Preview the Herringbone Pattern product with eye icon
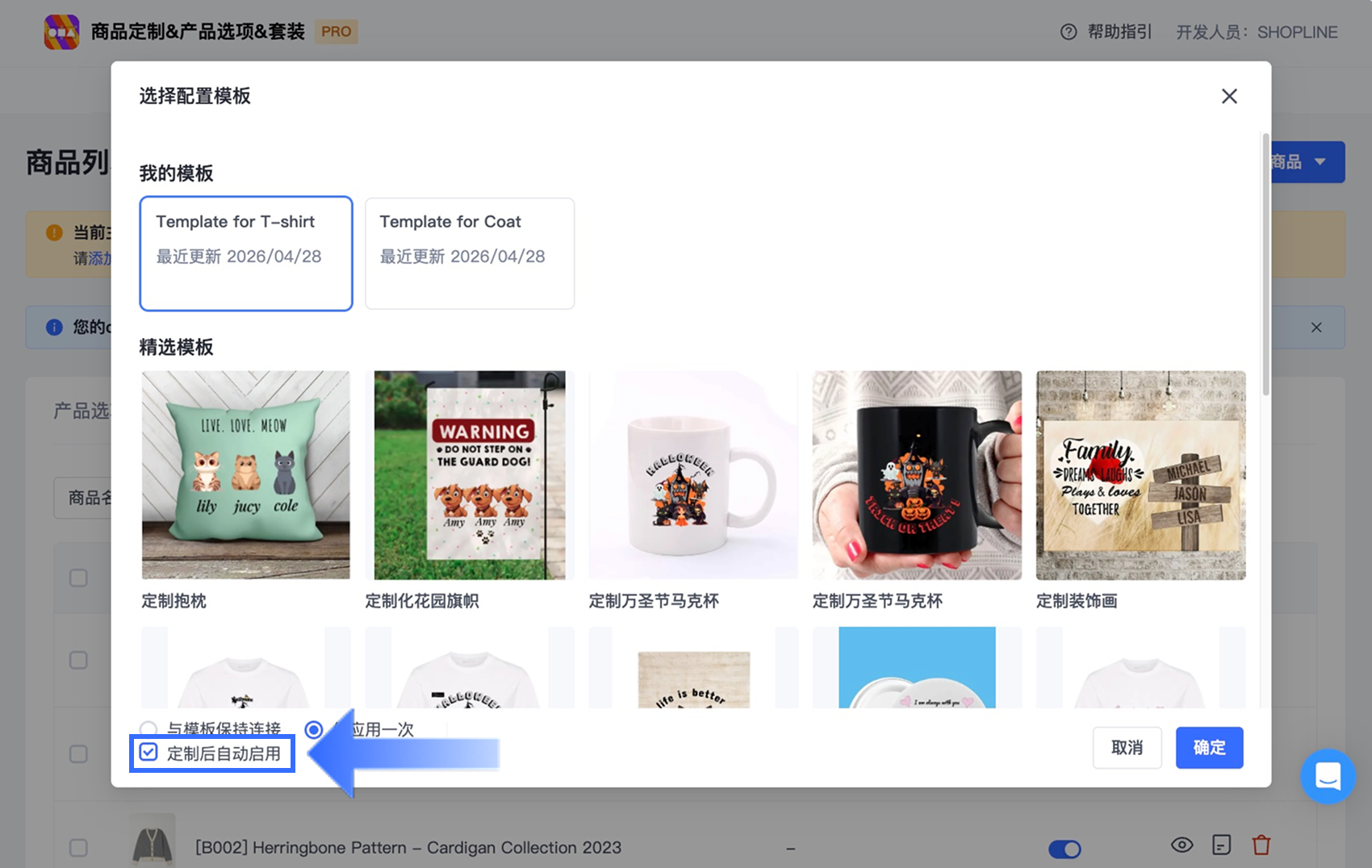 [1182, 845]
